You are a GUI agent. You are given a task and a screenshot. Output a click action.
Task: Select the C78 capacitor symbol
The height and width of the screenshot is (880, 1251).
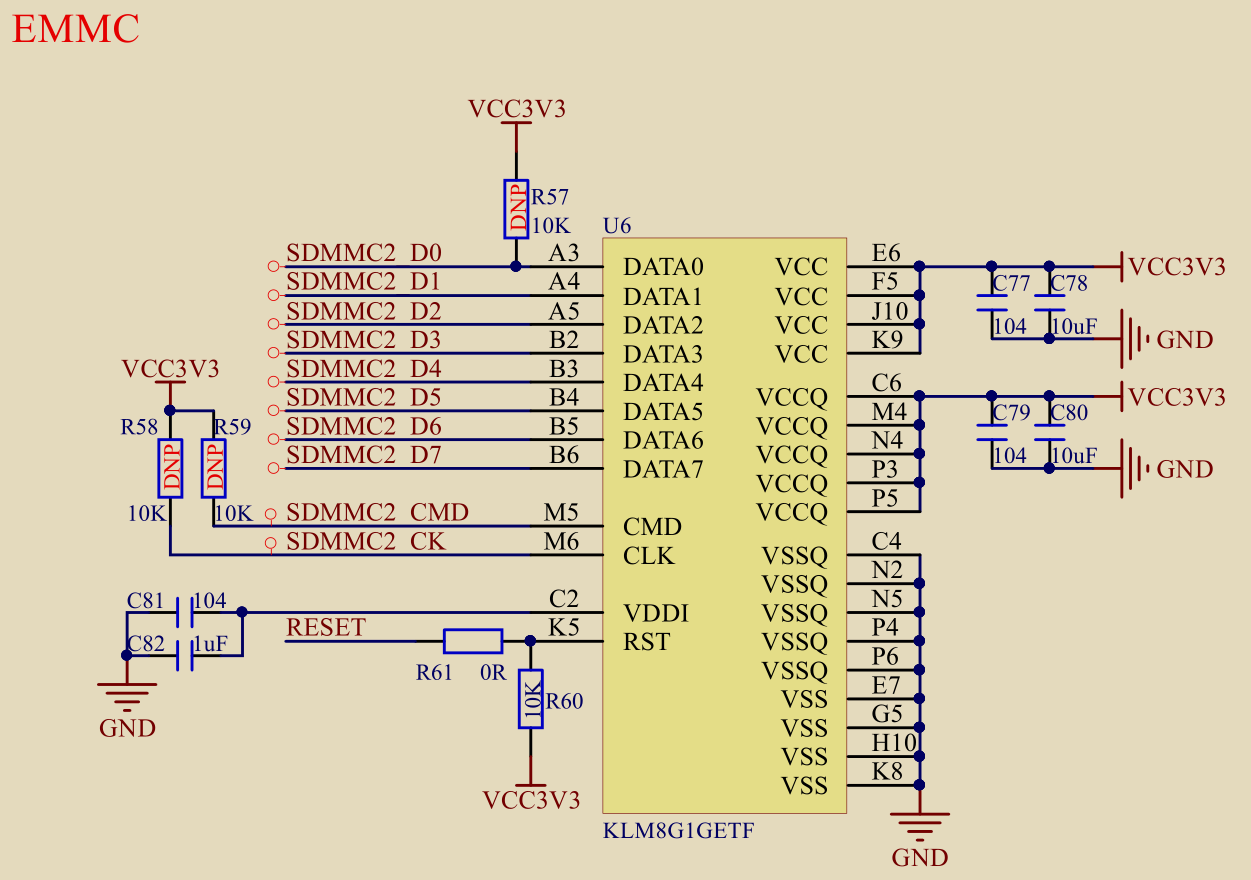1049,302
